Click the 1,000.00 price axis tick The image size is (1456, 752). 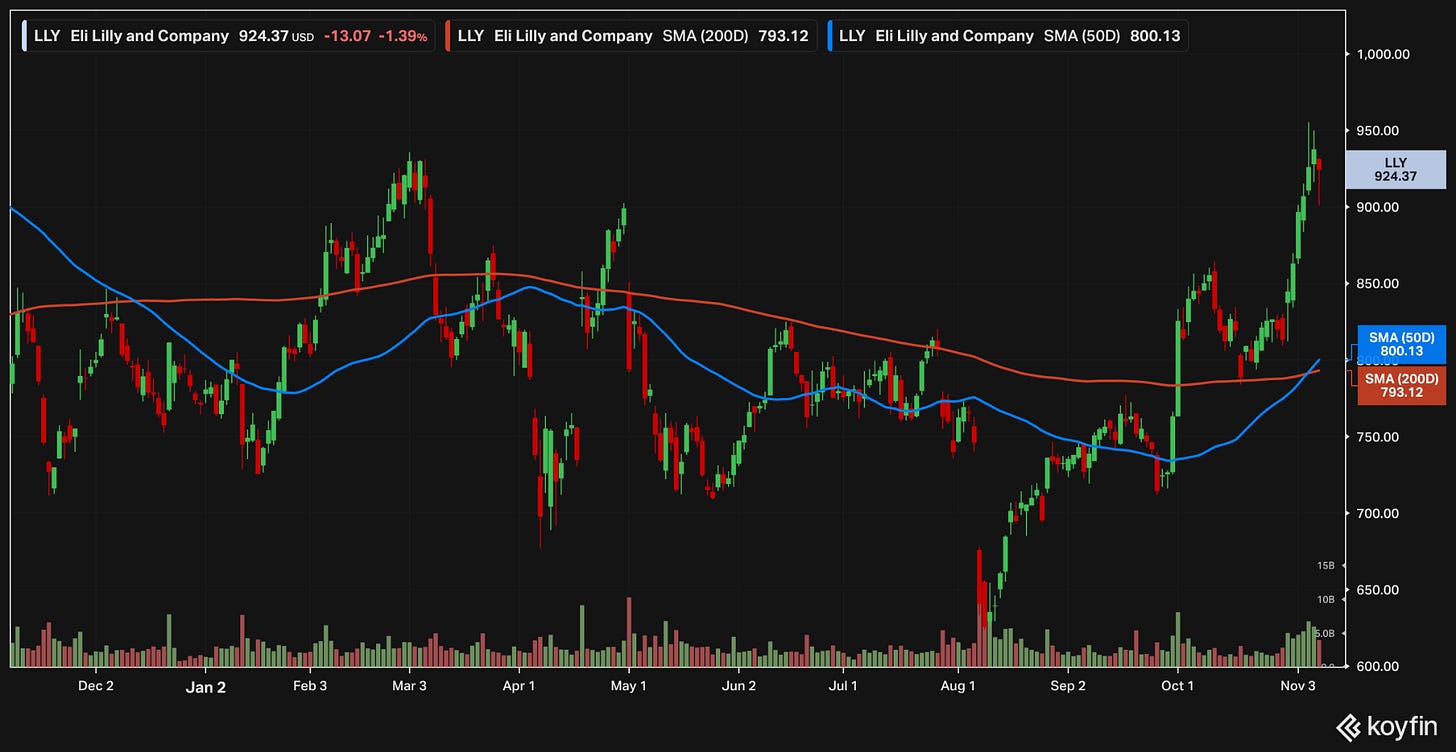click(x=1383, y=54)
